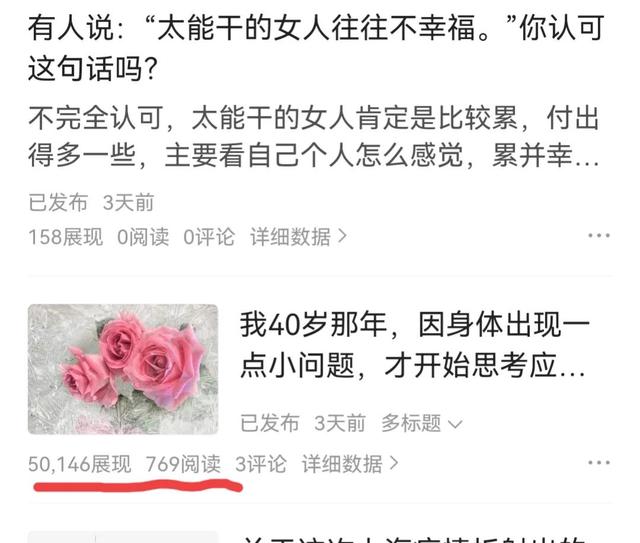Click the 0阅读 count
The height and width of the screenshot is (543, 640).
143,237
